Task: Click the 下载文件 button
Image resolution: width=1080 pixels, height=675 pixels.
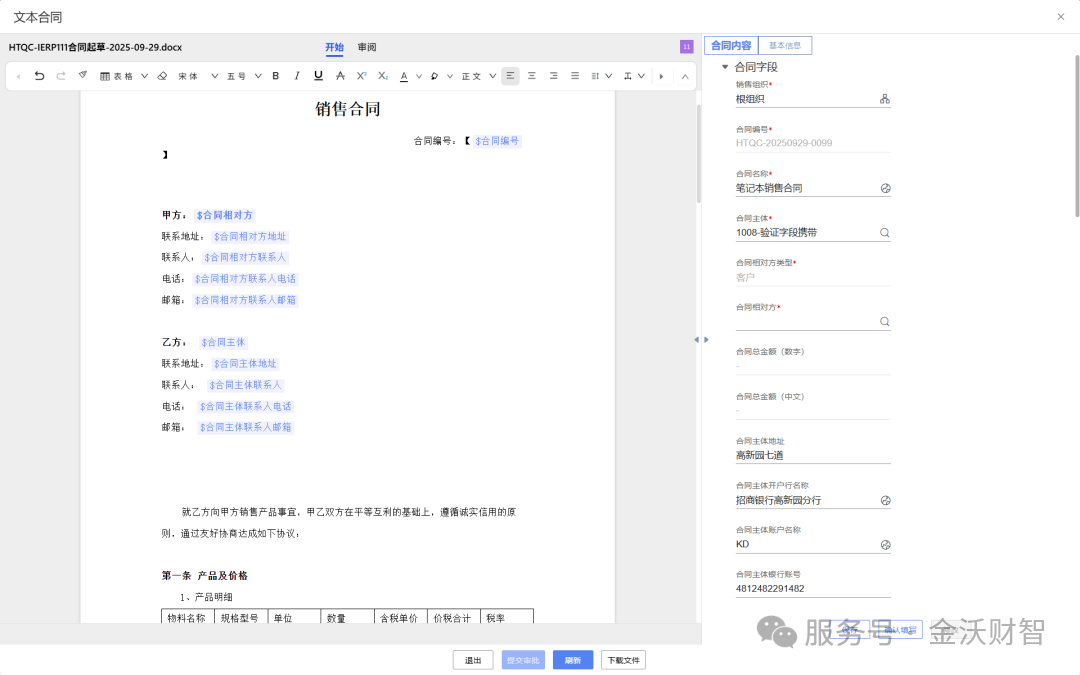Action: pyautogui.click(x=623, y=660)
